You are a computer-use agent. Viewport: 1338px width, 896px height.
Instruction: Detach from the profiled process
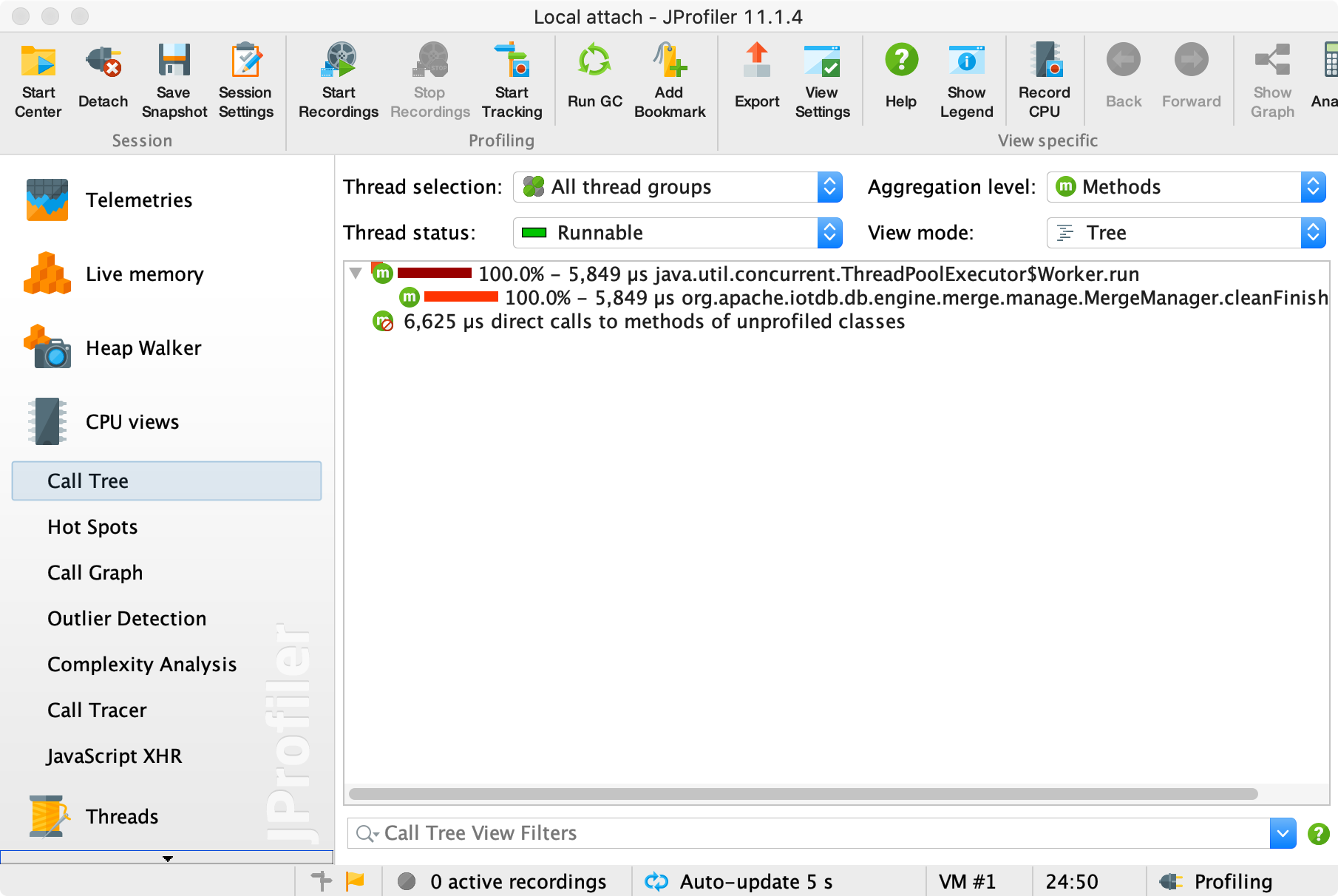click(103, 78)
